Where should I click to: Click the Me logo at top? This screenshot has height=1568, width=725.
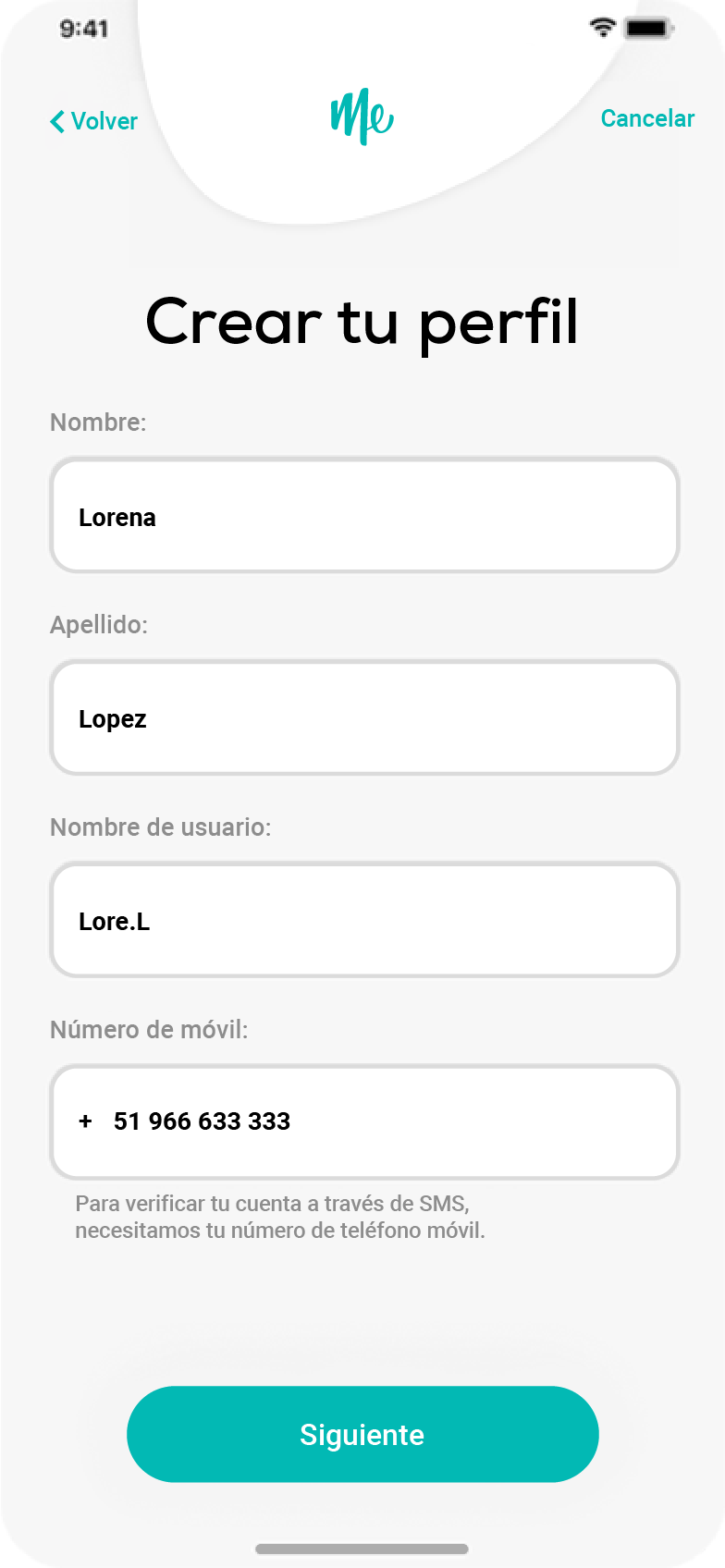[x=362, y=116]
